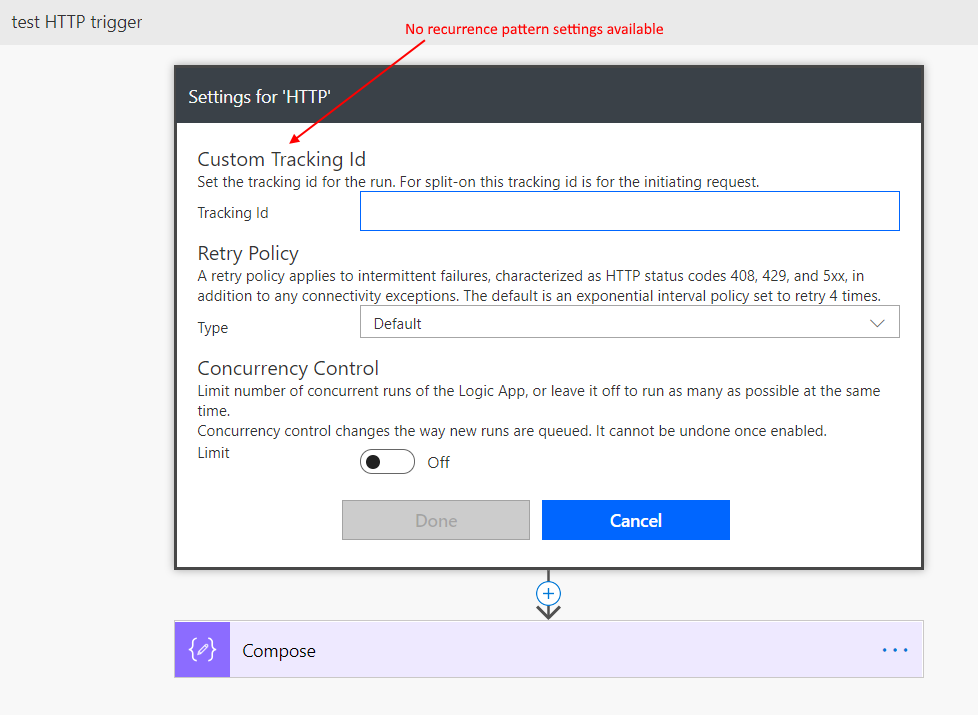Enable the Concurrency Control Limit switch
The image size is (978, 715).
tap(387, 462)
